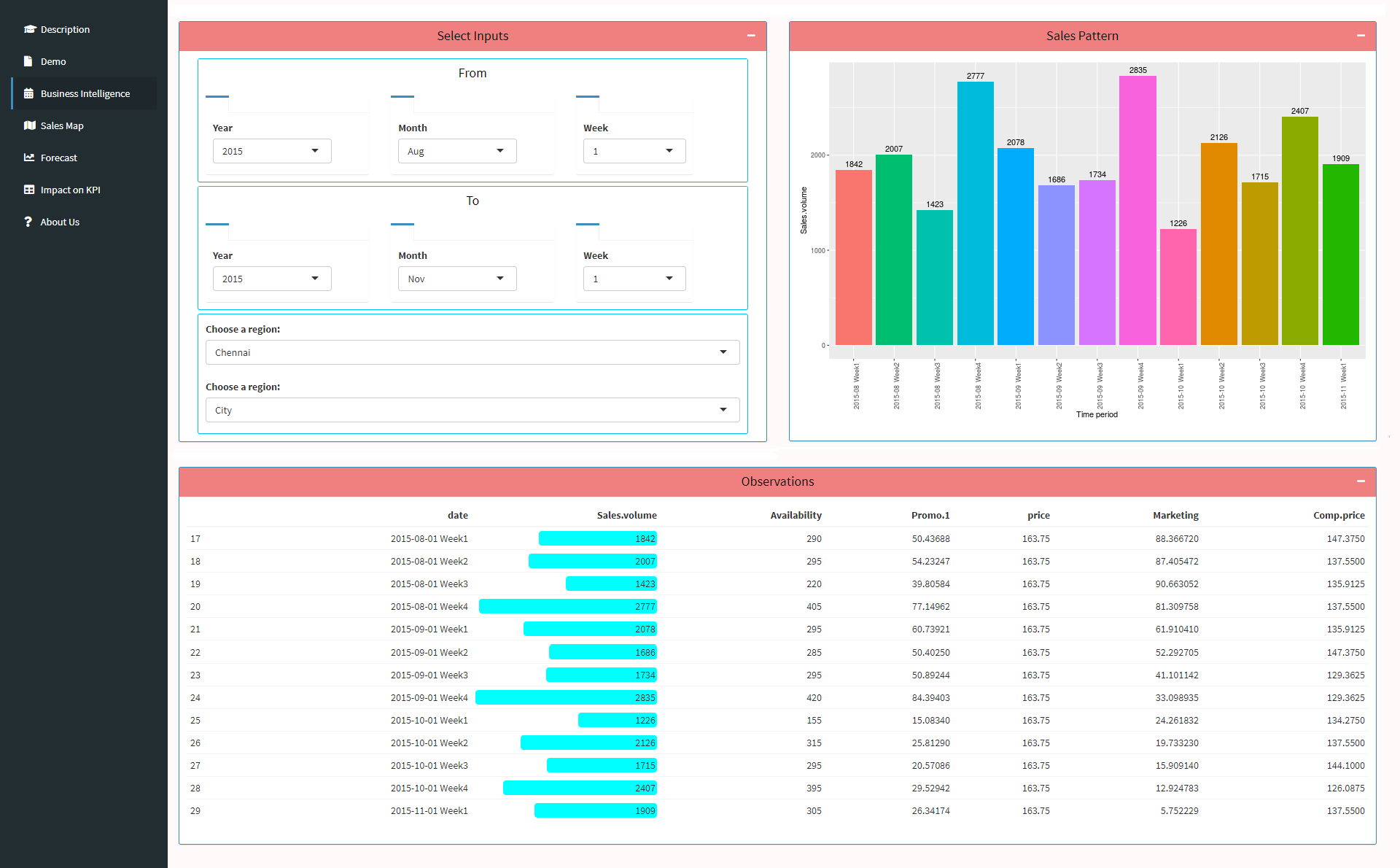The height and width of the screenshot is (868, 1400).
Task: Click the Select Inputs panel title
Action: pyautogui.click(x=472, y=36)
